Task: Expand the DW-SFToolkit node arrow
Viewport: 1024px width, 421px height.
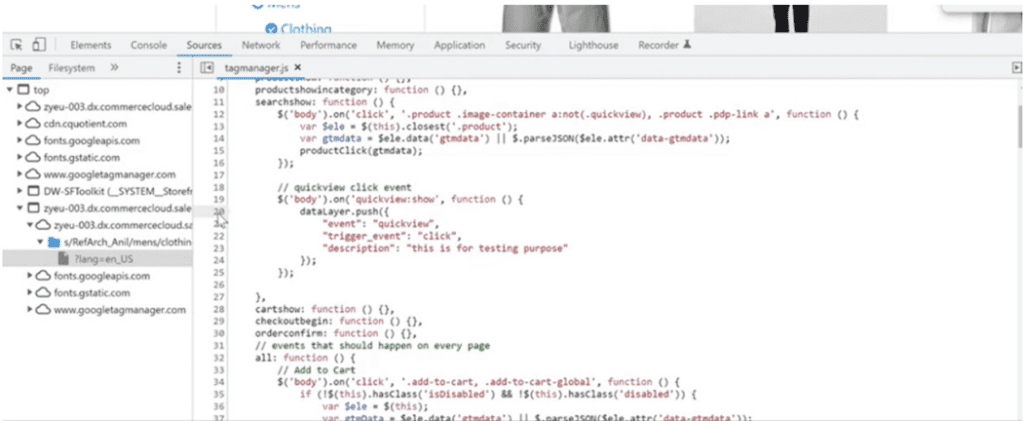Action: (x=20, y=191)
